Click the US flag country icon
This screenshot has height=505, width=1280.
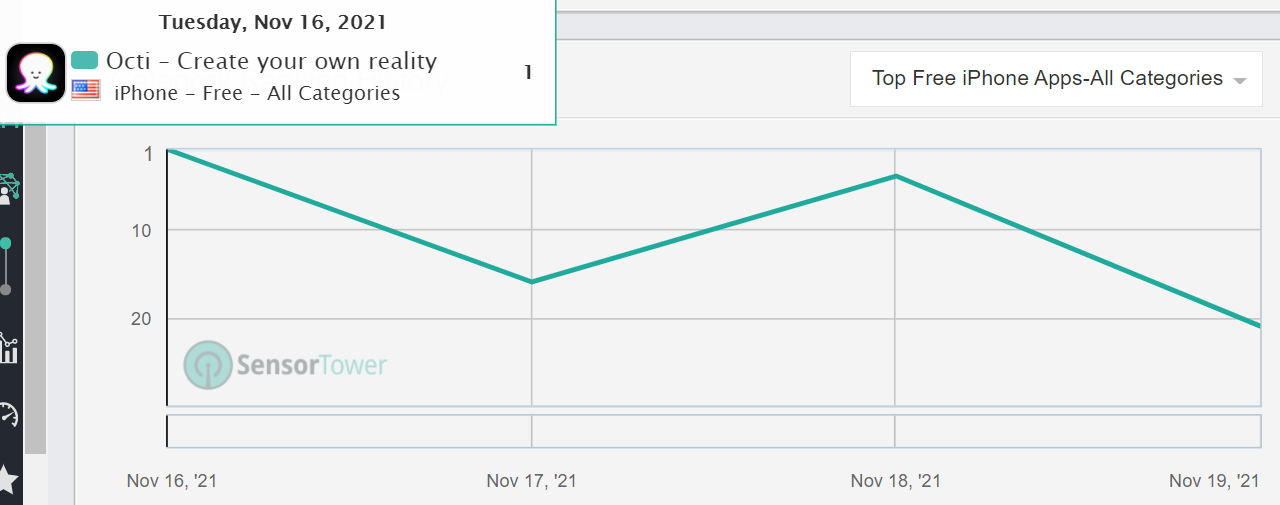click(x=86, y=91)
